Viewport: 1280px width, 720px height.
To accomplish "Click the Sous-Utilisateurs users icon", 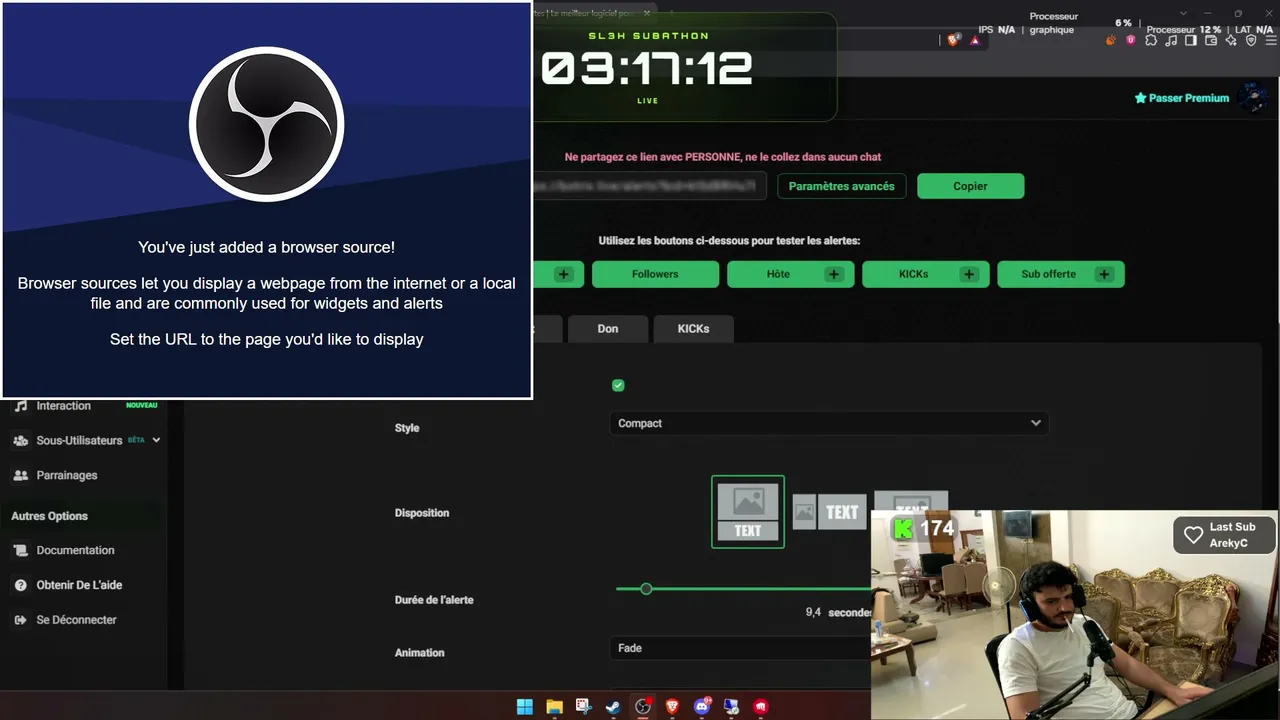I will [20, 441].
